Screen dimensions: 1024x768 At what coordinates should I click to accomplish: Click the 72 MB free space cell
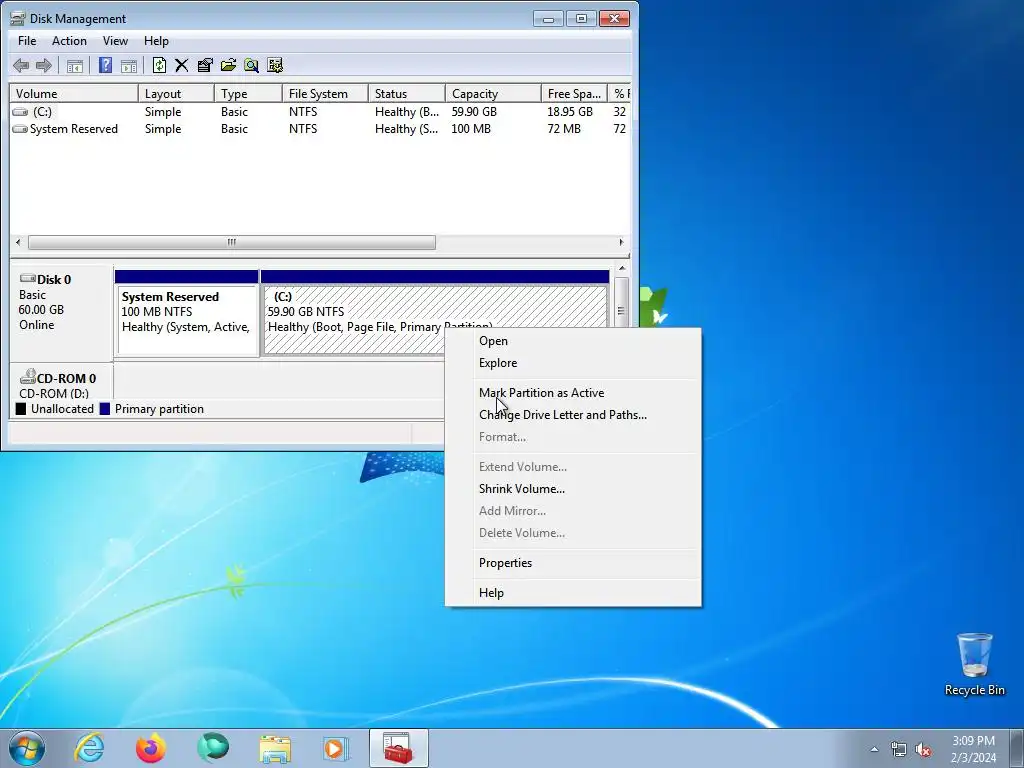tap(564, 129)
